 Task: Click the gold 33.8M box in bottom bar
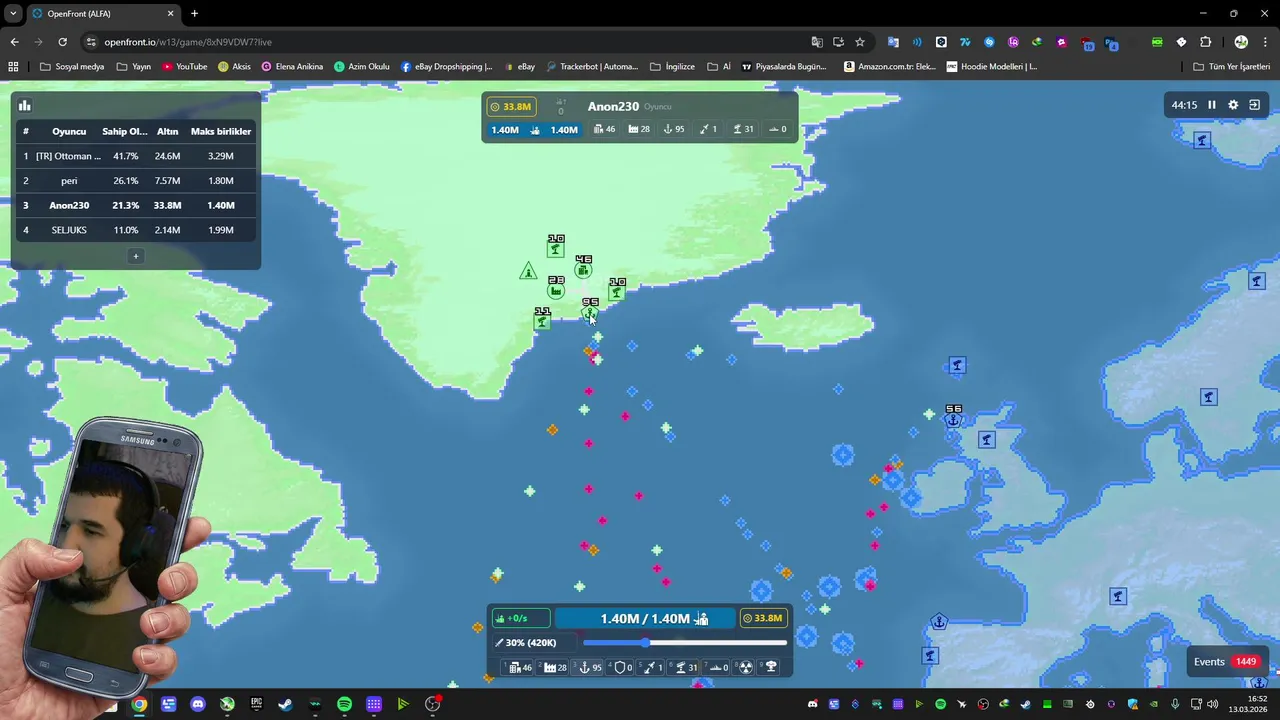(x=763, y=618)
